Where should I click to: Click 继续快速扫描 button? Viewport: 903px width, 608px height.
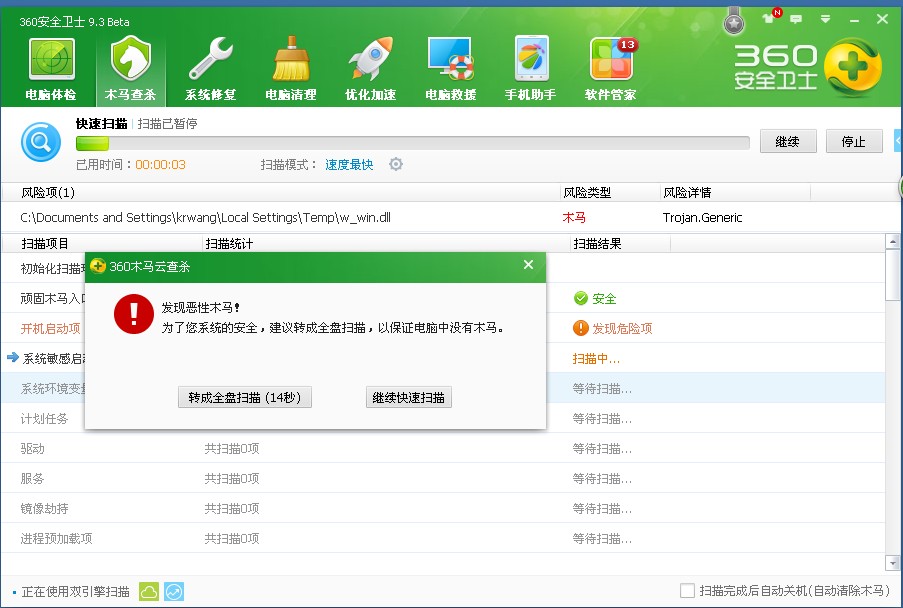tap(410, 397)
